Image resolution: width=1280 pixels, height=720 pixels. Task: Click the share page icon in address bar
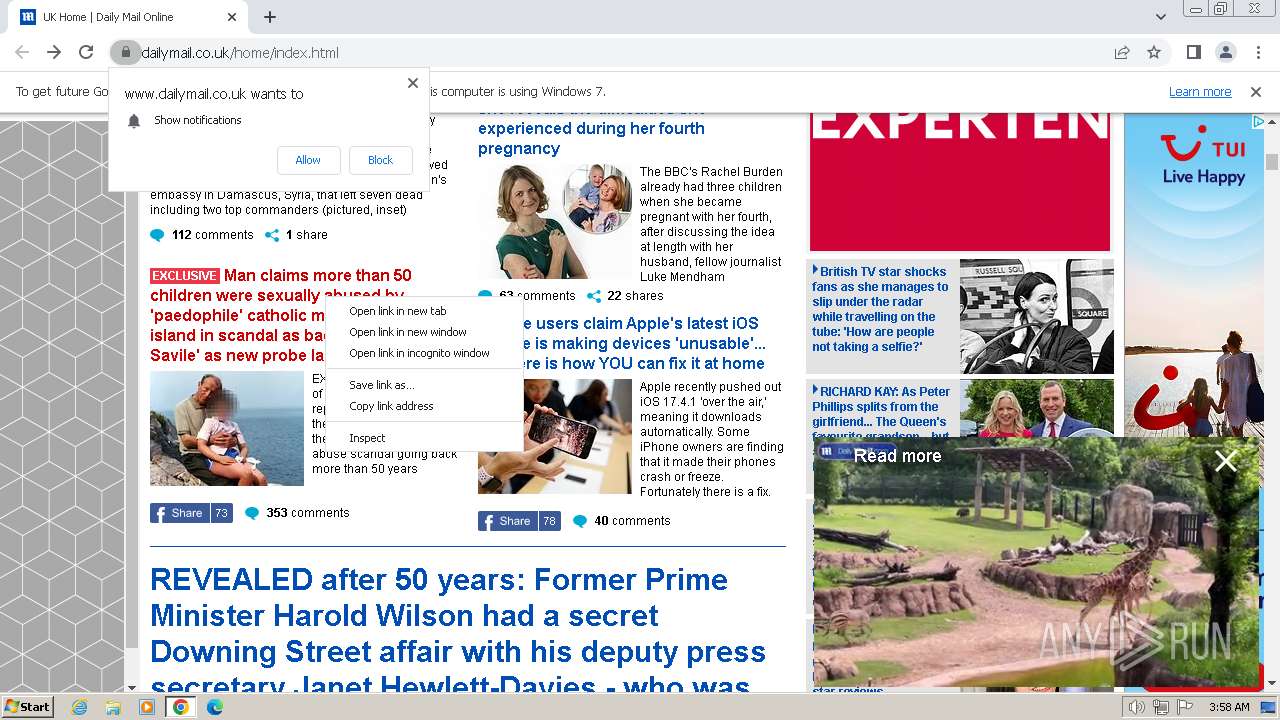pyautogui.click(x=1122, y=53)
